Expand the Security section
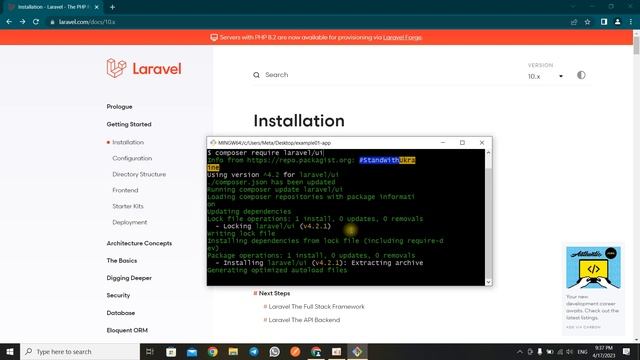The height and width of the screenshot is (360, 640). tap(118, 295)
